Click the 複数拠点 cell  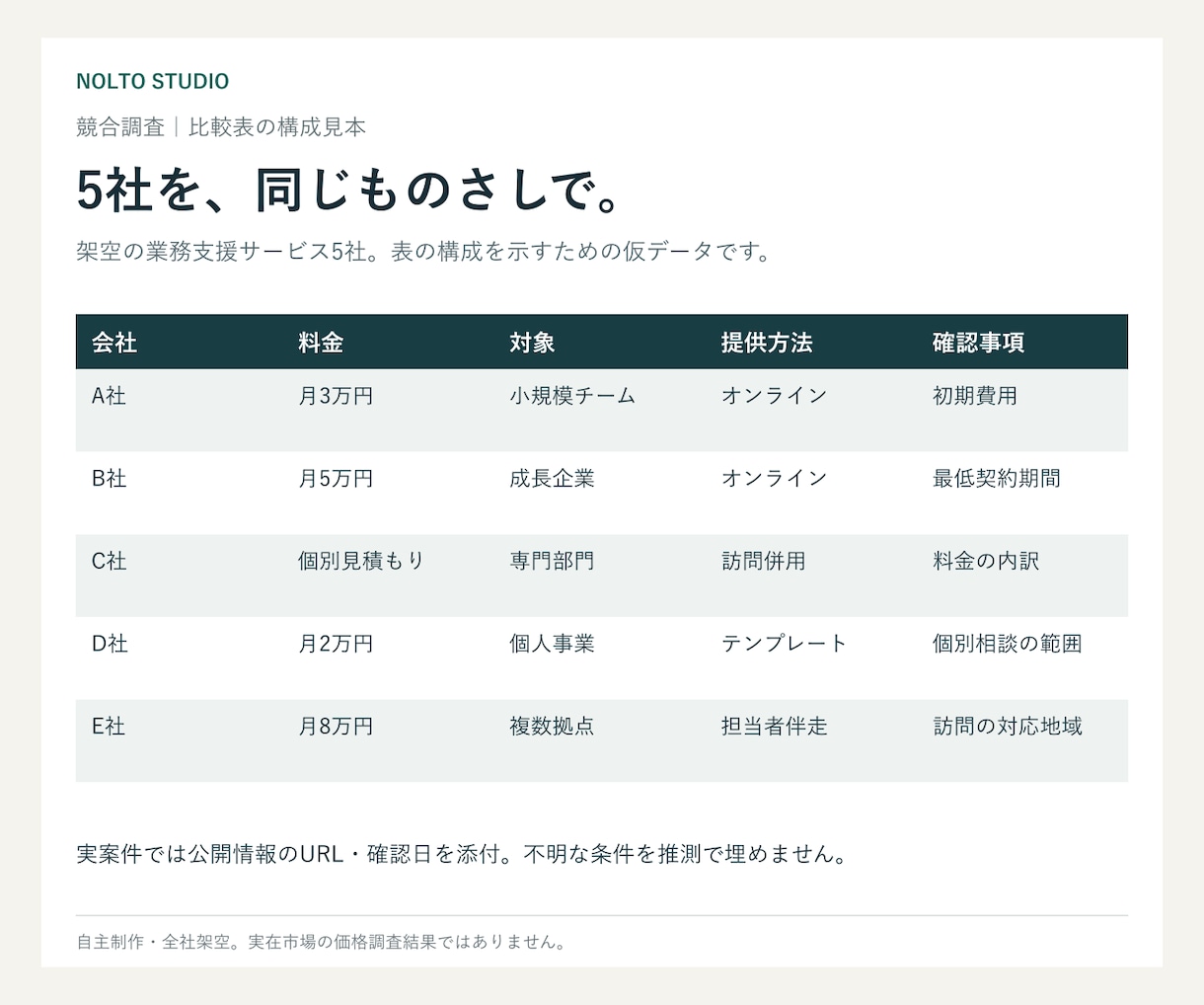click(x=552, y=727)
